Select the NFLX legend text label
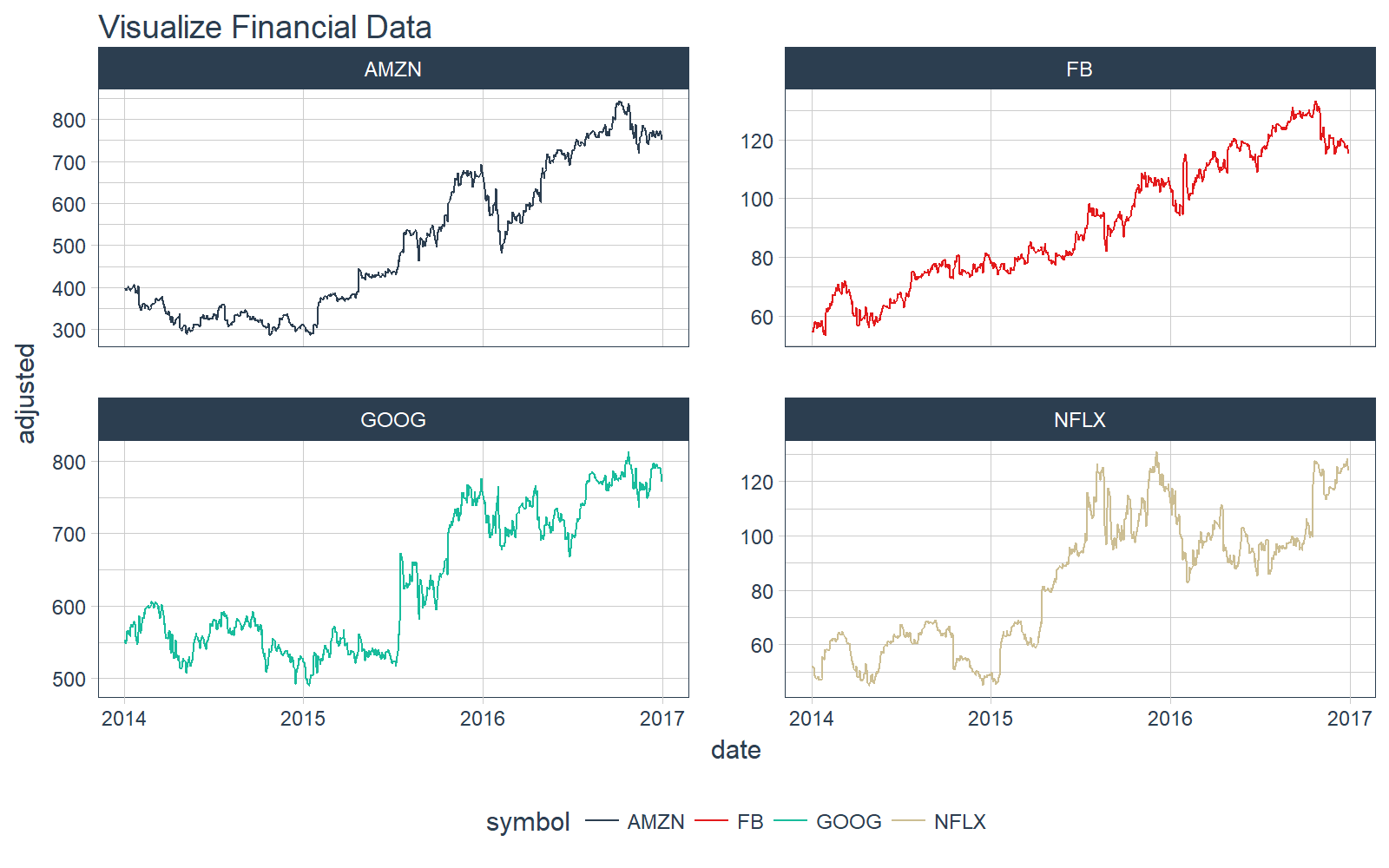This screenshot has width=1389, height=868. [x=959, y=822]
